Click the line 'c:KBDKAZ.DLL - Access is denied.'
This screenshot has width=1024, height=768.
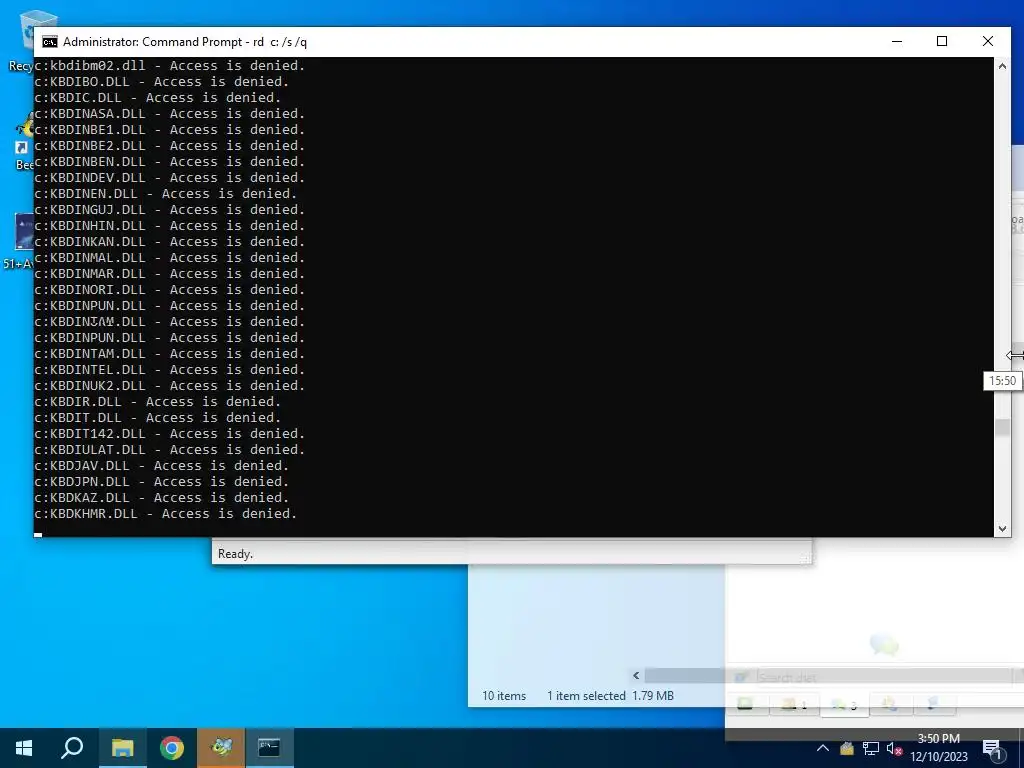click(x=162, y=498)
